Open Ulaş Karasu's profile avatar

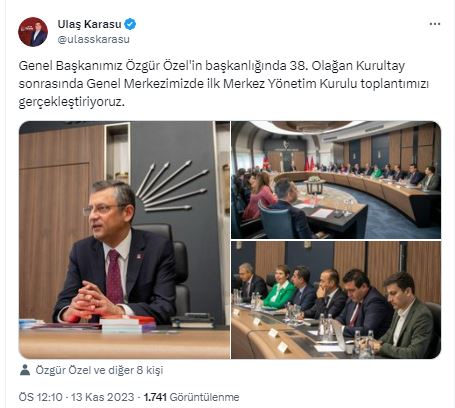[x=33, y=32]
